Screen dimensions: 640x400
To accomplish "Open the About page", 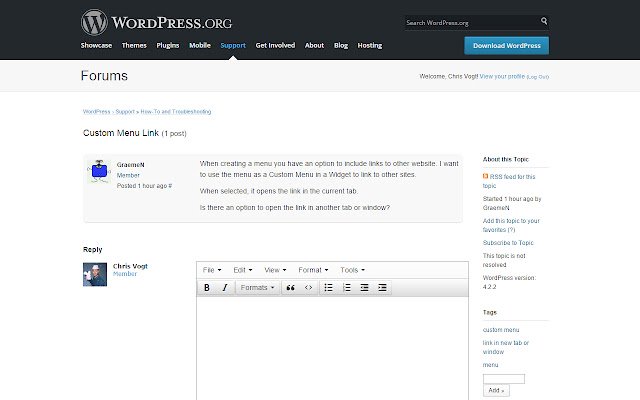I will [x=314, y=45].
